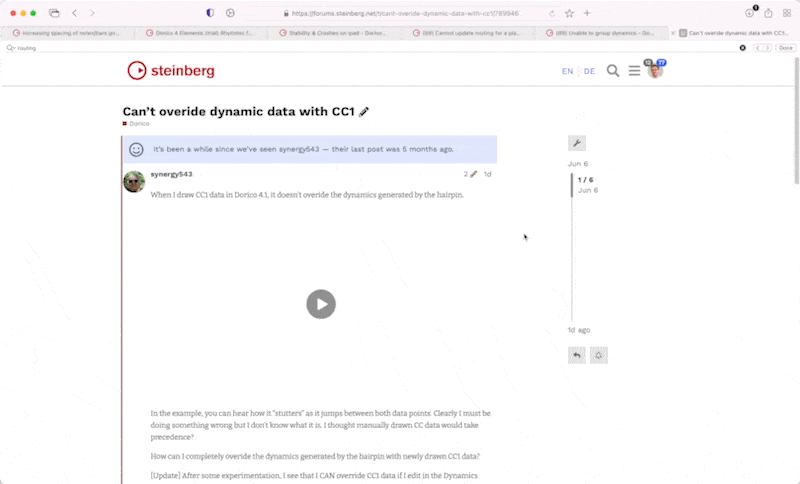The width and height of the screenshot is (800, 484).
Task: Click the pencil icon to edit topic title
Action: tap(364, 112)
